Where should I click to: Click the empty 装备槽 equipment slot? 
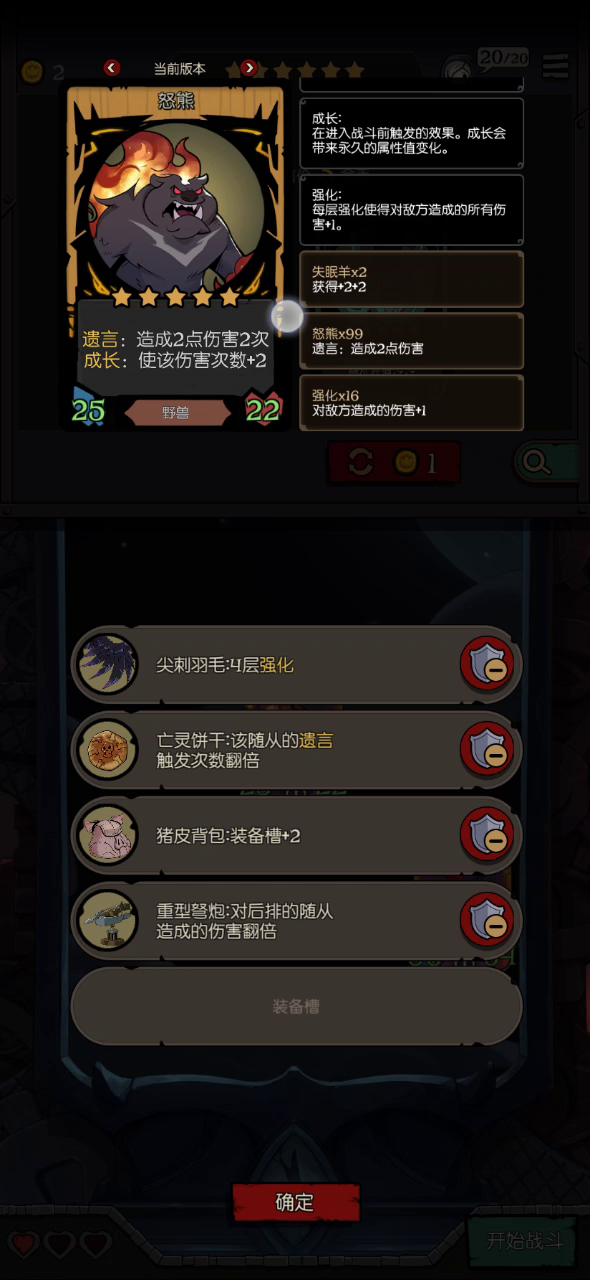tap(296, 1006)
